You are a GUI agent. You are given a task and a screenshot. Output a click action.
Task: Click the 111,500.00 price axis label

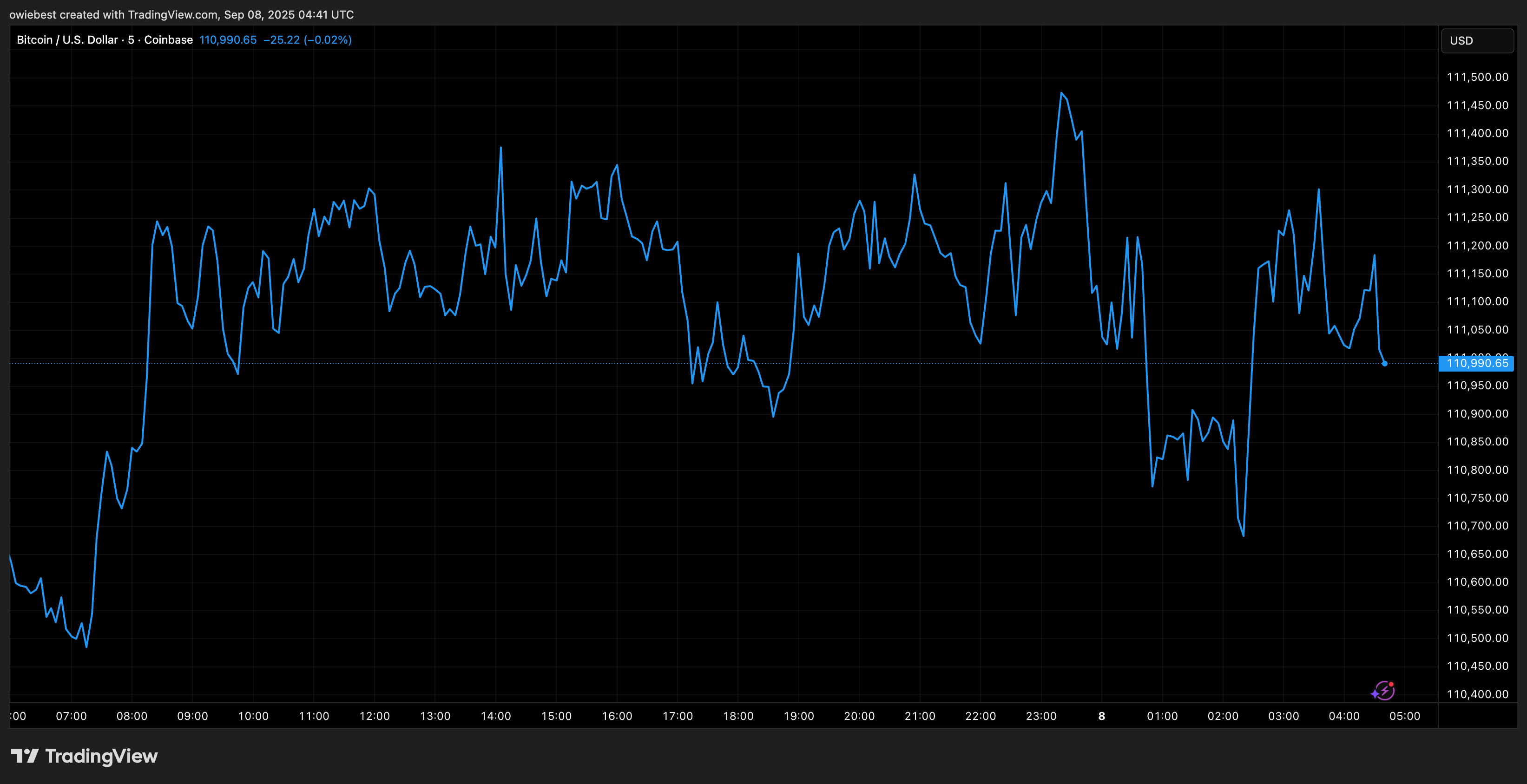click(x=1477, y=77)
